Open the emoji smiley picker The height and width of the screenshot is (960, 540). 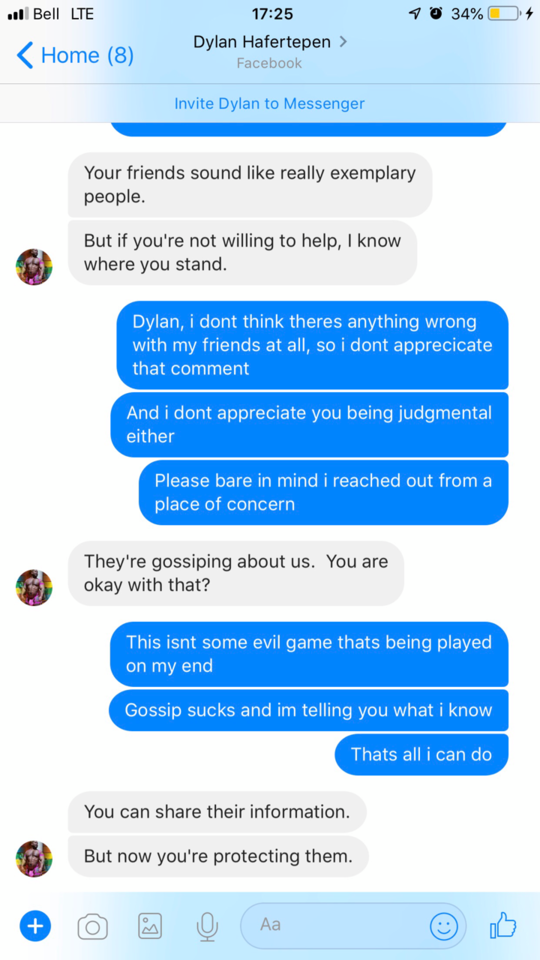pos(444,926)
